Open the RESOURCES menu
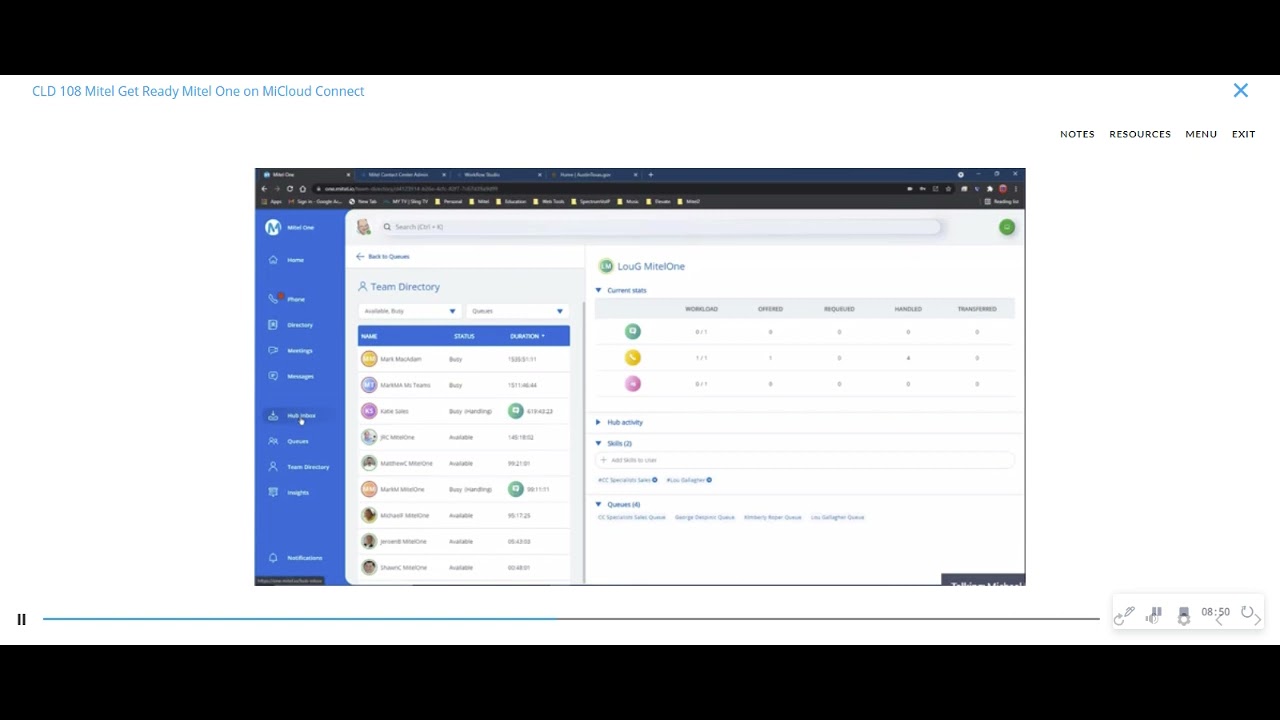This screenshot has height=720, width=1280. [x=1140, y=134]
